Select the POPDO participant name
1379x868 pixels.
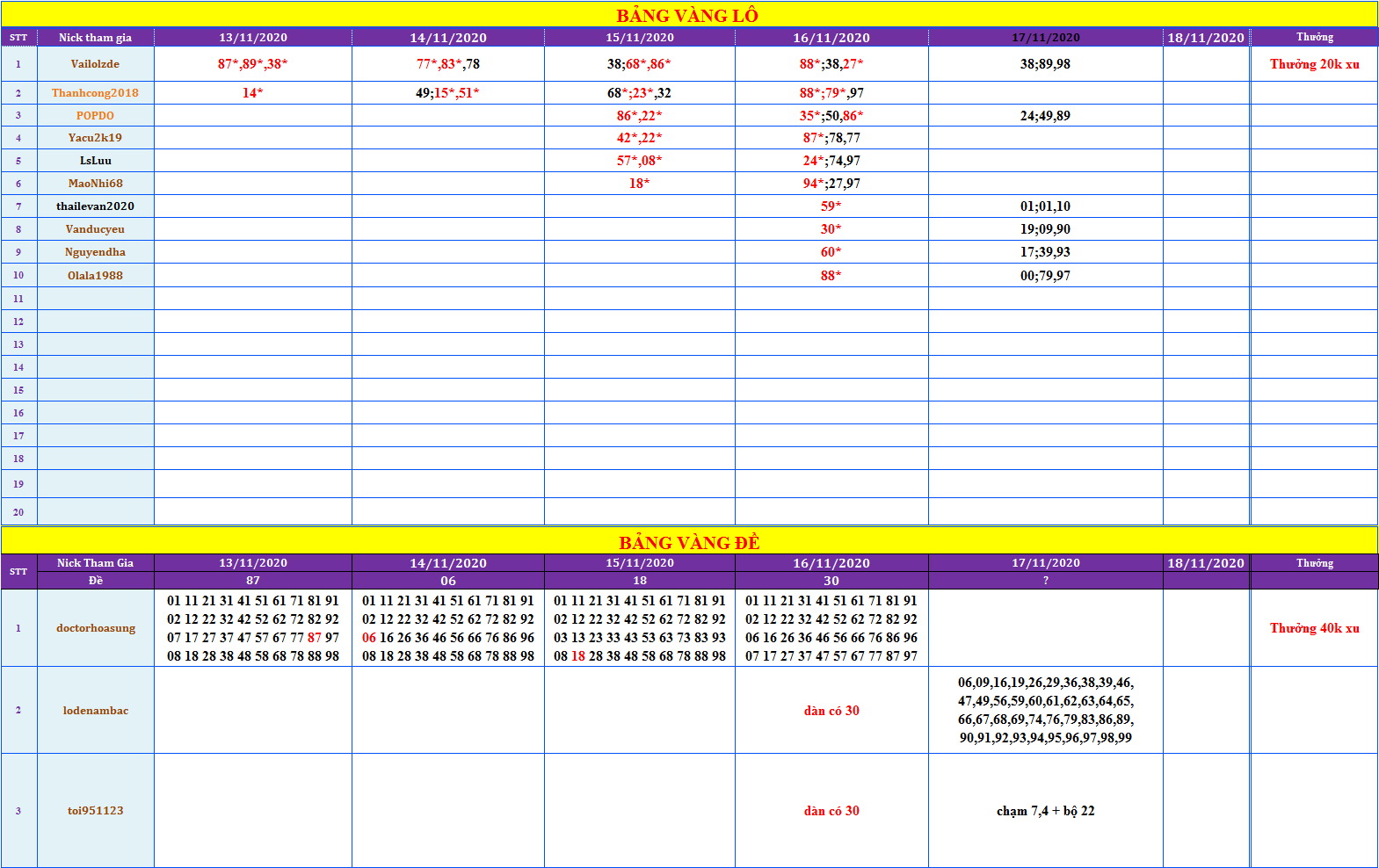95,116
